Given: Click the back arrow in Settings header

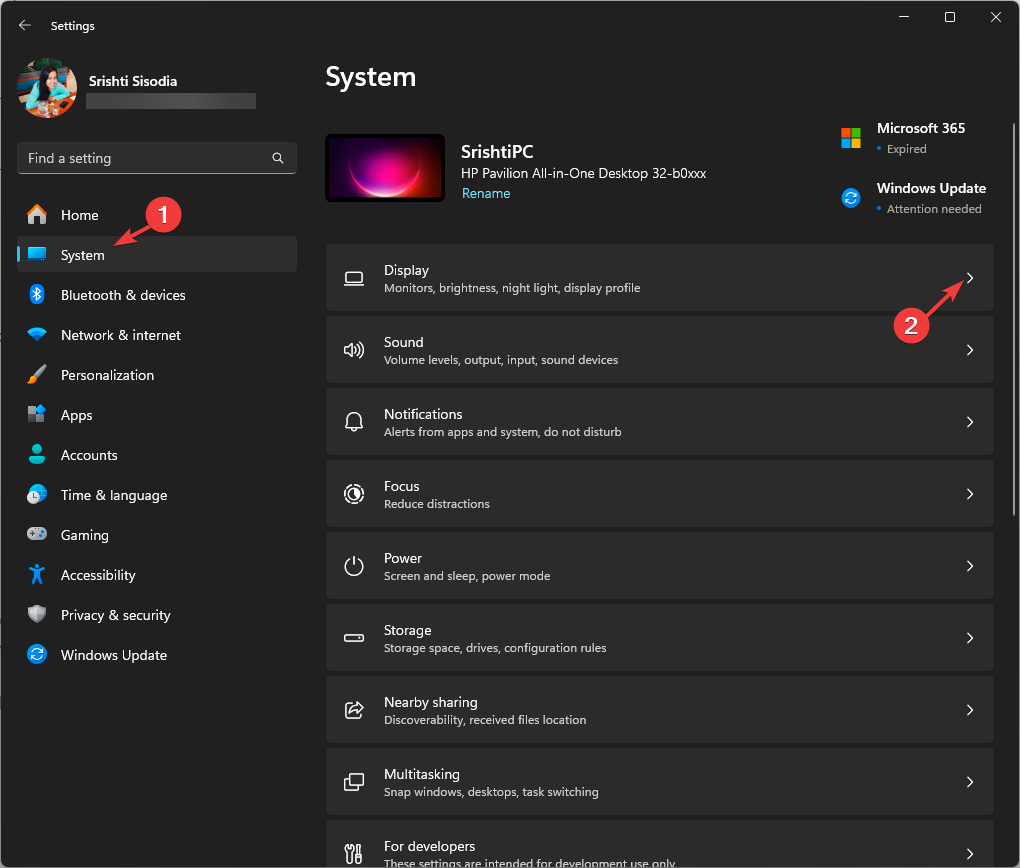Looking at the screenshot, I should [25, 25].
